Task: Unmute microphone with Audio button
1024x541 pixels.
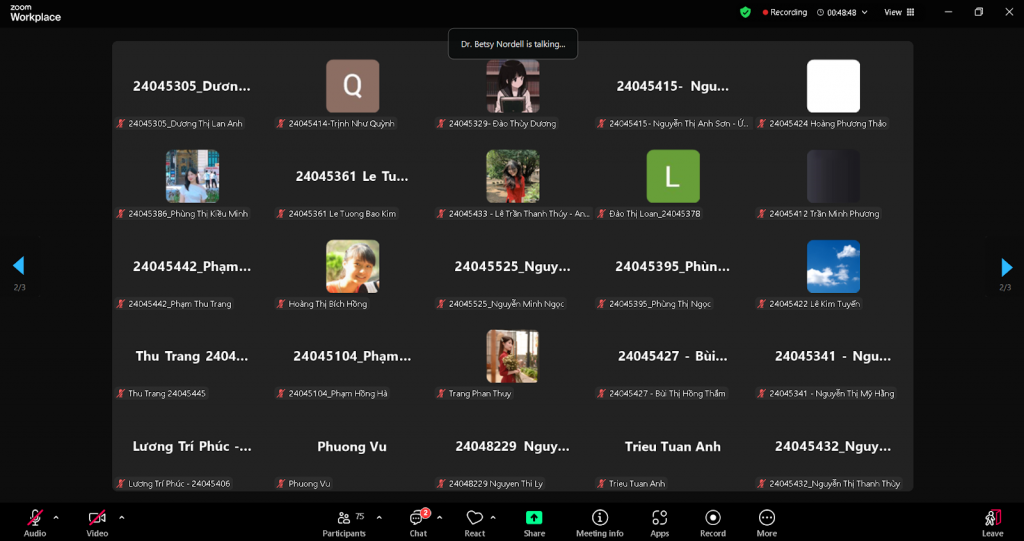Action: click(35, 523)
